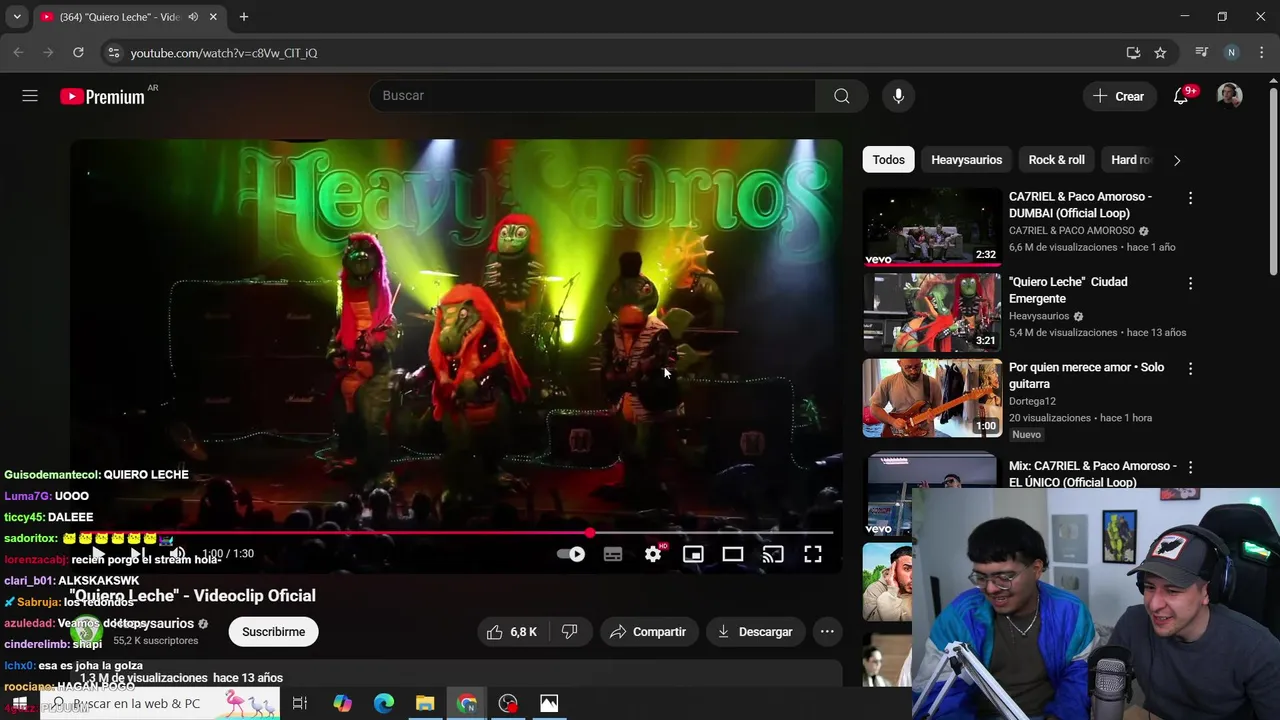Open the YouTube hamburger guide menu

pos(30,96)
